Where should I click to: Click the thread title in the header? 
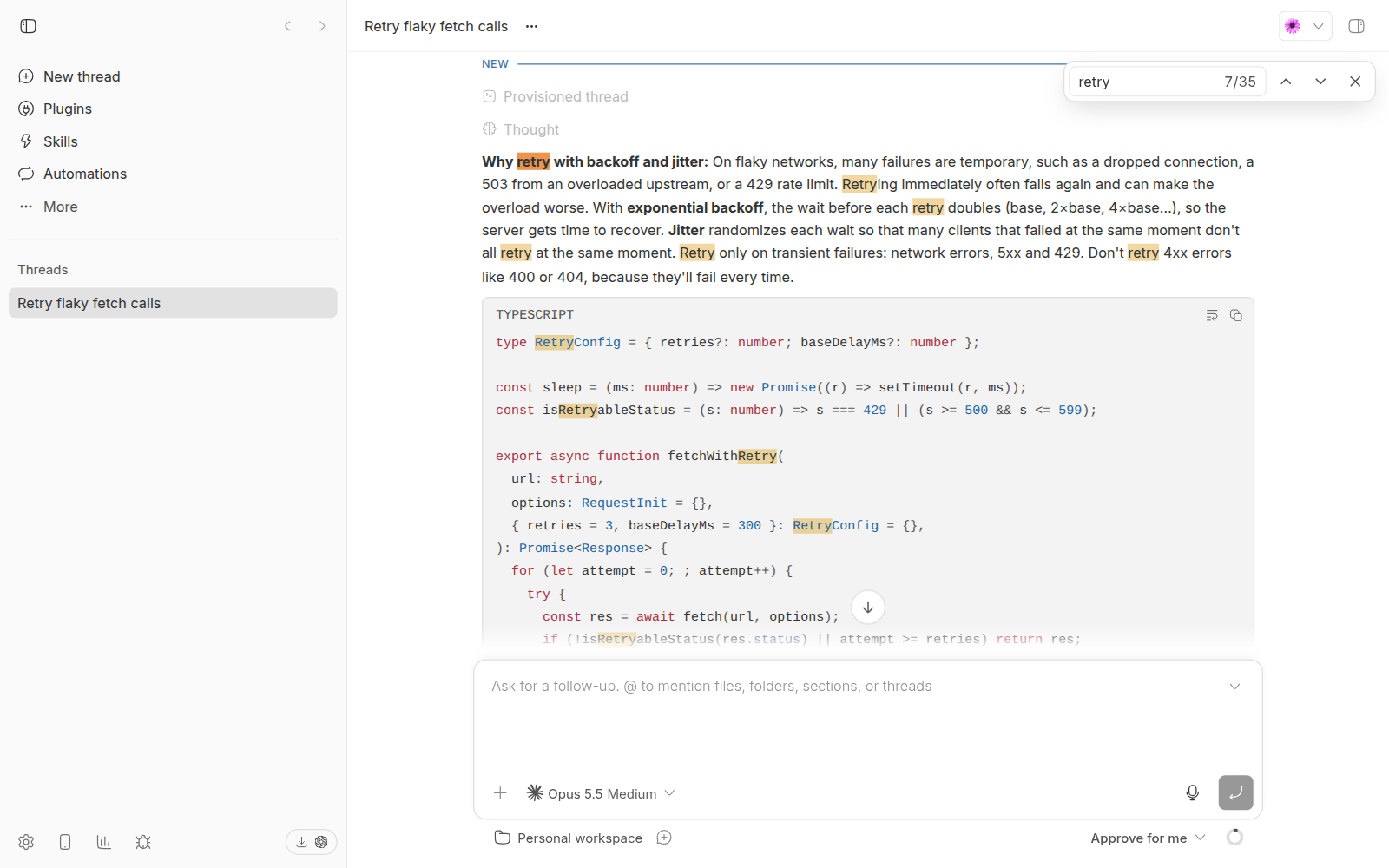(x=436, y=26)
